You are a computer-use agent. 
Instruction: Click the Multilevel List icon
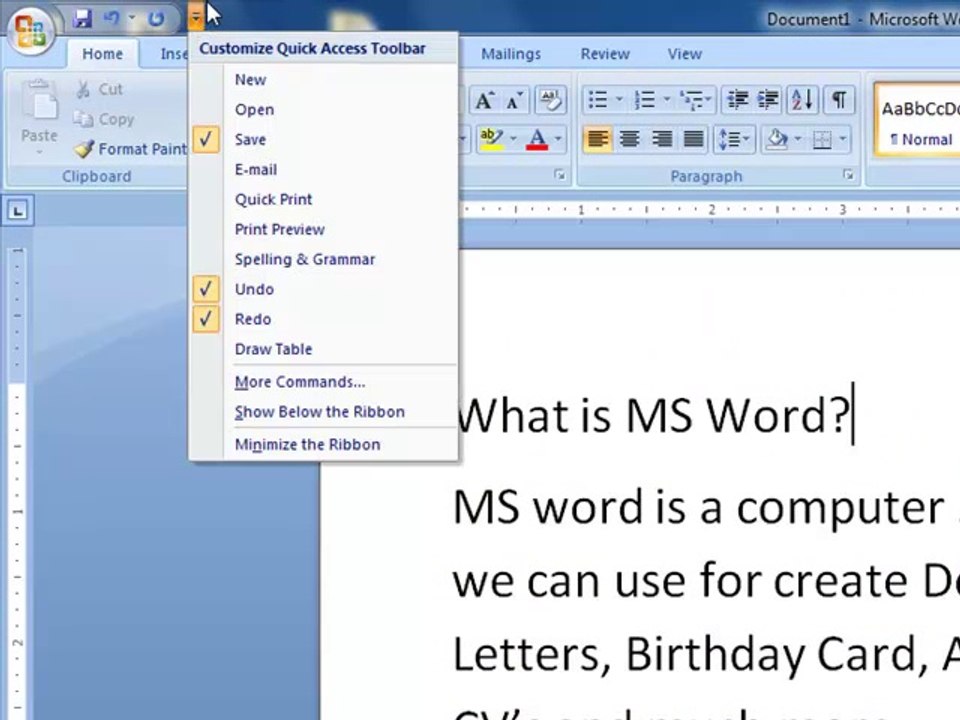coord(696,100)
